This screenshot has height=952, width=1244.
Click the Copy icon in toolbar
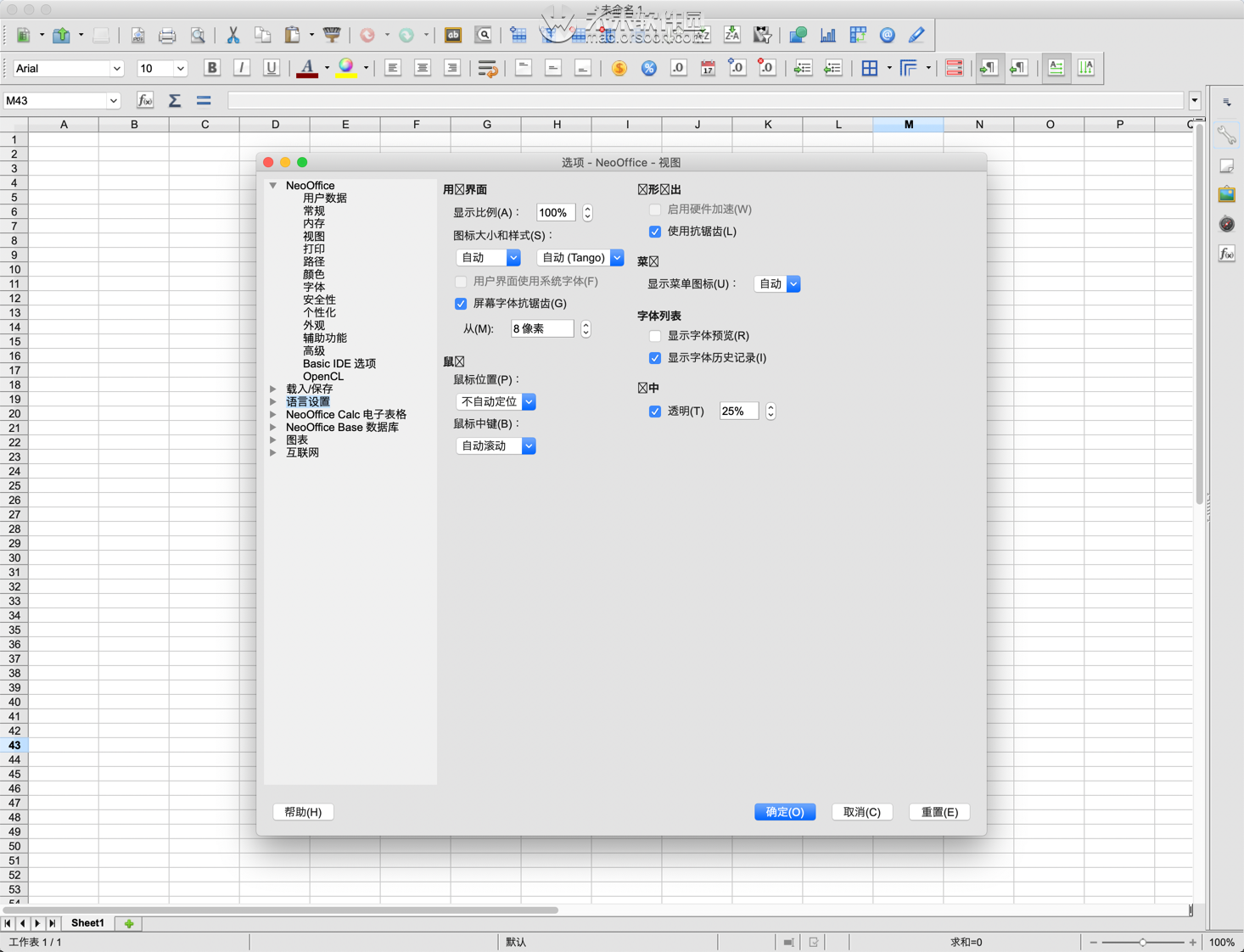tap(262, 36)
